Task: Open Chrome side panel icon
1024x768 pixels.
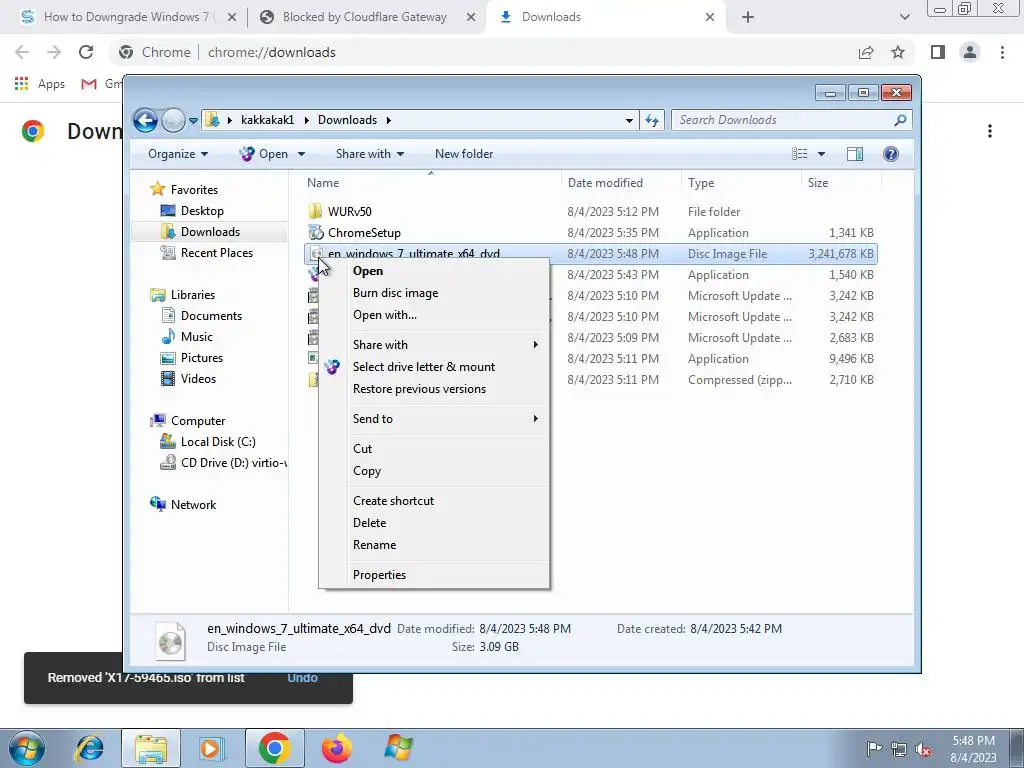Action: (x=938, y=52)
